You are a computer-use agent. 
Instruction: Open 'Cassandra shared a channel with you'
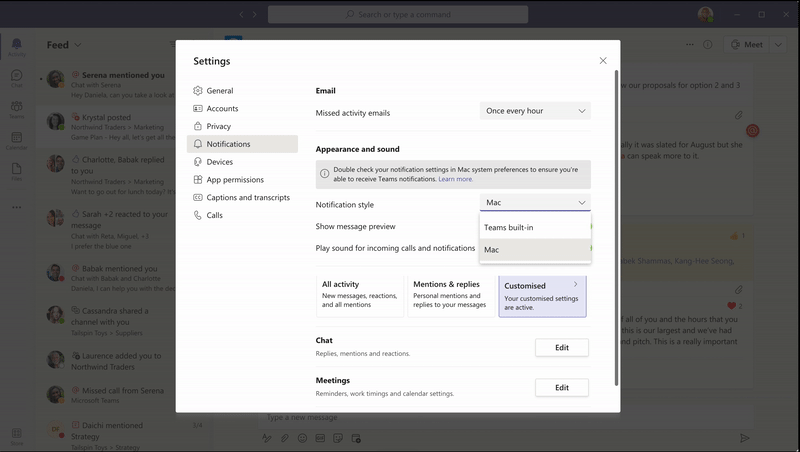point(108,321)
